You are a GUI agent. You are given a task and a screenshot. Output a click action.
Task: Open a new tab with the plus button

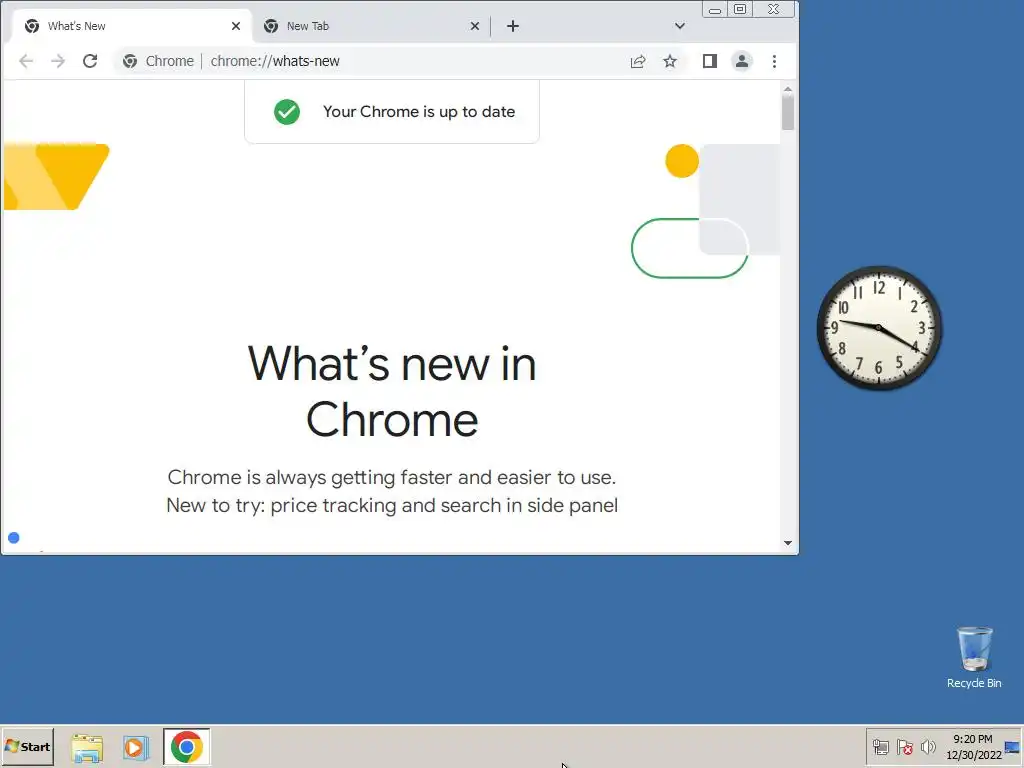click(x=513, y=26)
